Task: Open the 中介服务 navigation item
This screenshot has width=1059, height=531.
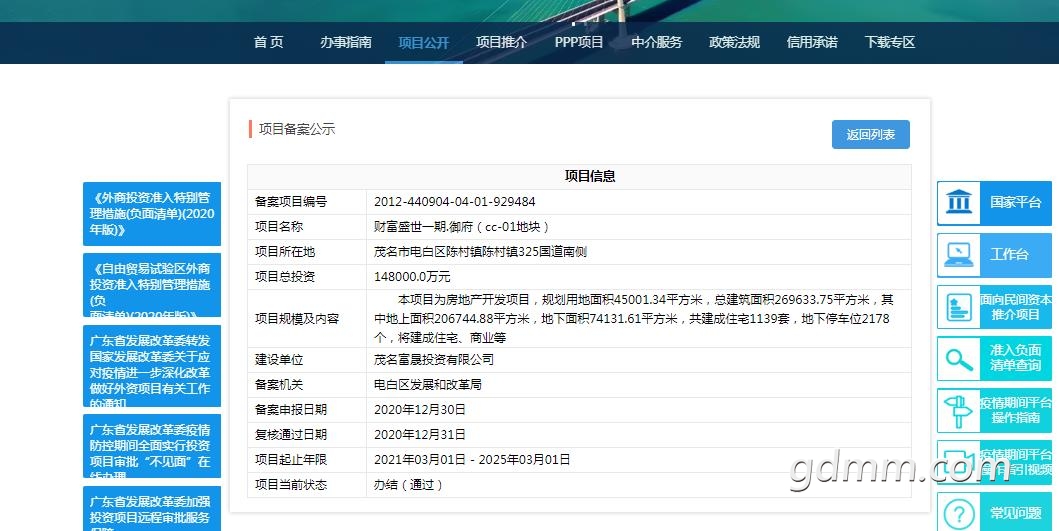Action: 656,42
